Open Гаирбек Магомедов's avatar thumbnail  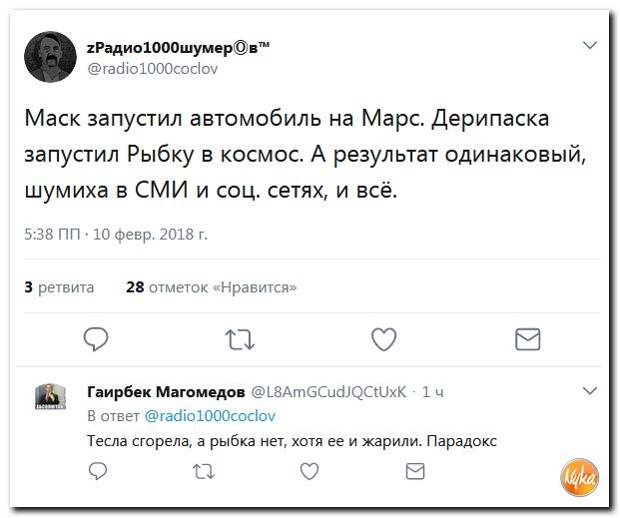[50, 396]
